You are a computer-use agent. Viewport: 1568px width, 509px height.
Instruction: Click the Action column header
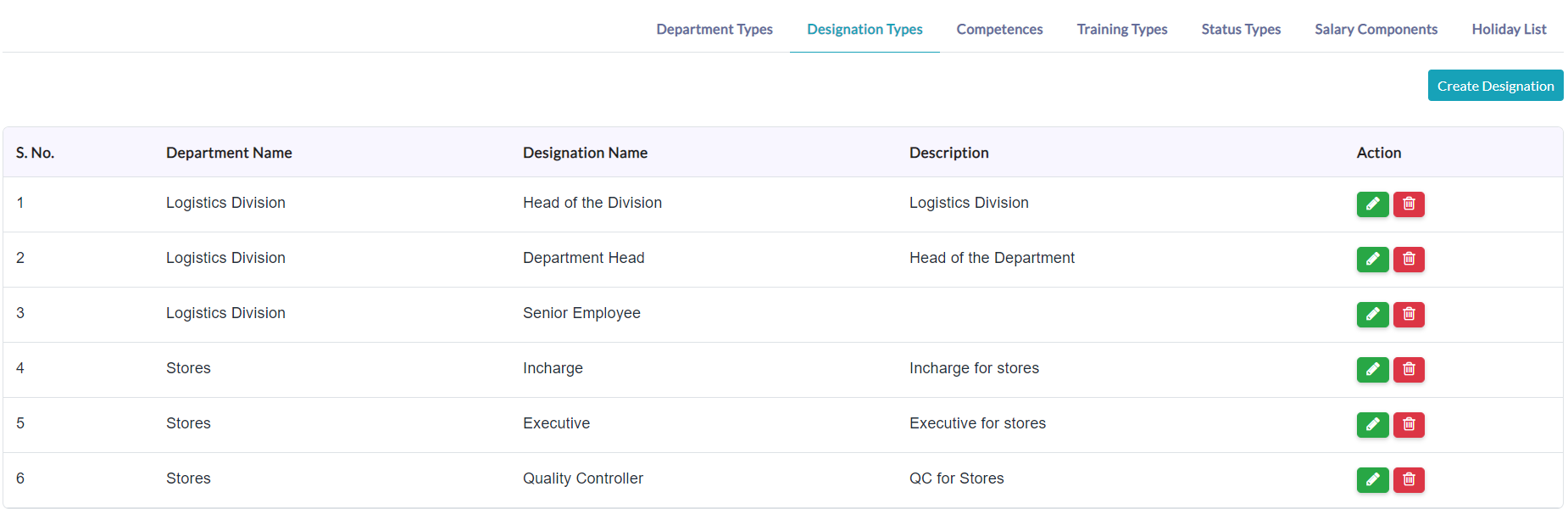1378,153
